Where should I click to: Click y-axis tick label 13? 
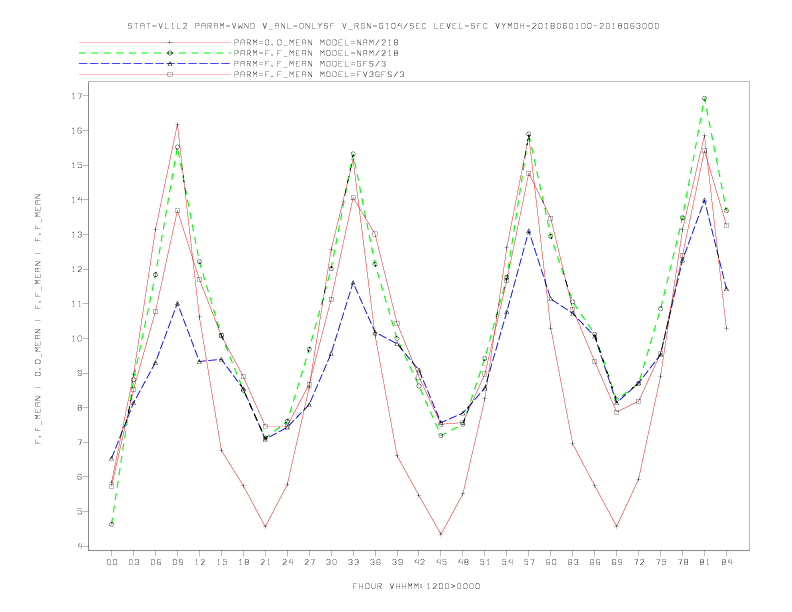[x=77, y=234]
